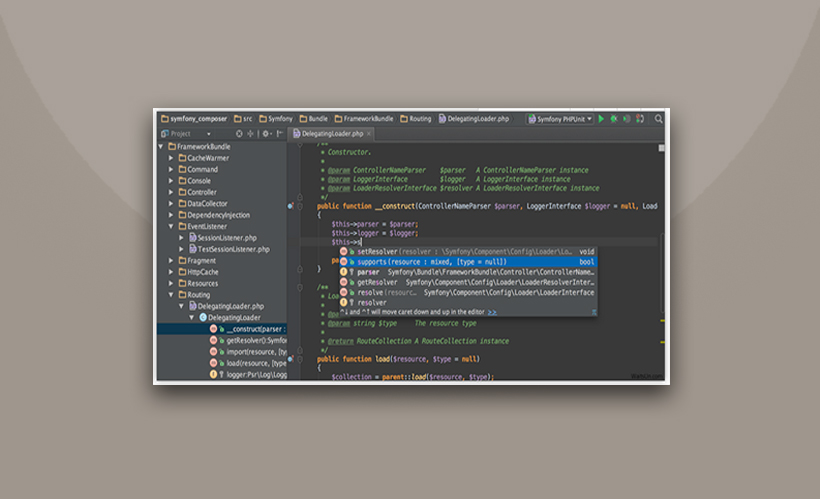Screen dimensions: 820x499
Task: Select Routing breadcrumb in navigation bar
Action: coord(416,119)
